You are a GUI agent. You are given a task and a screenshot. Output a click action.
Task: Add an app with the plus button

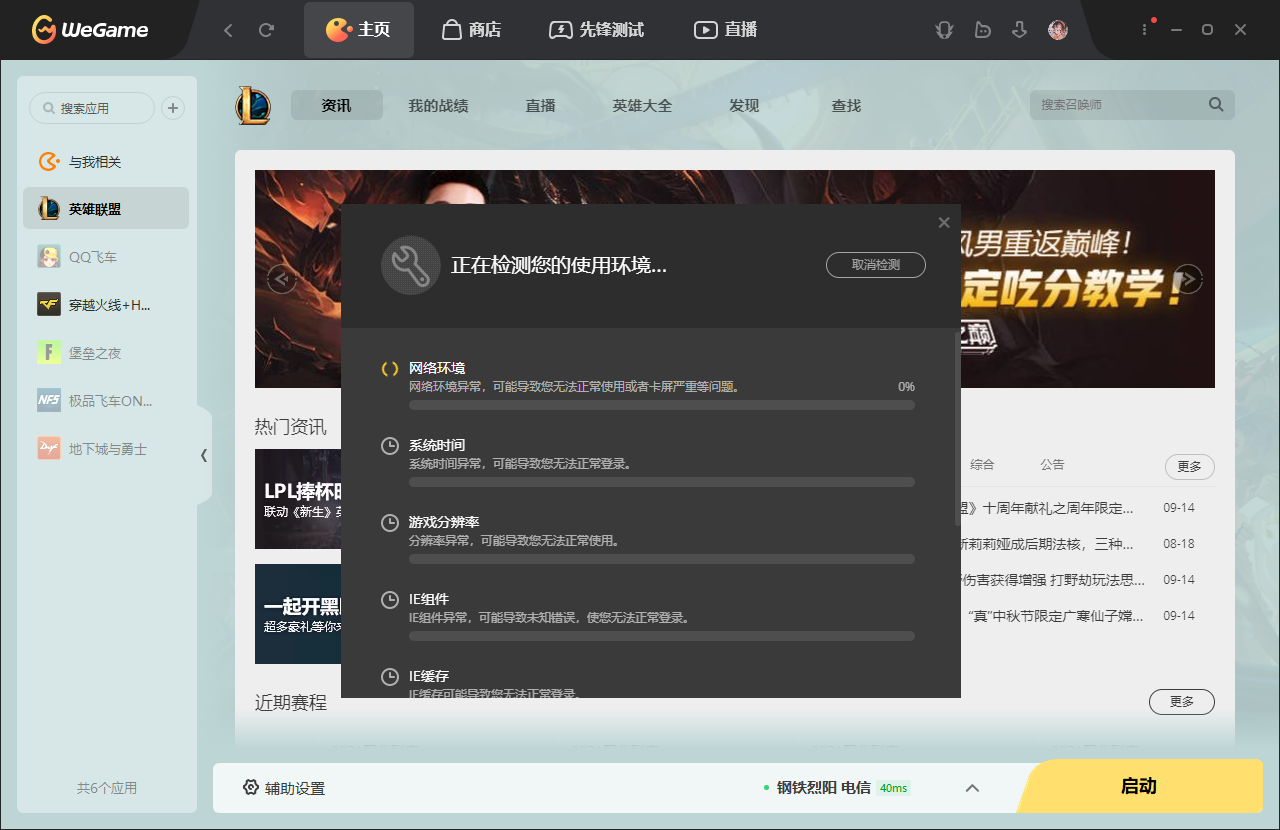tap(173, 108)
